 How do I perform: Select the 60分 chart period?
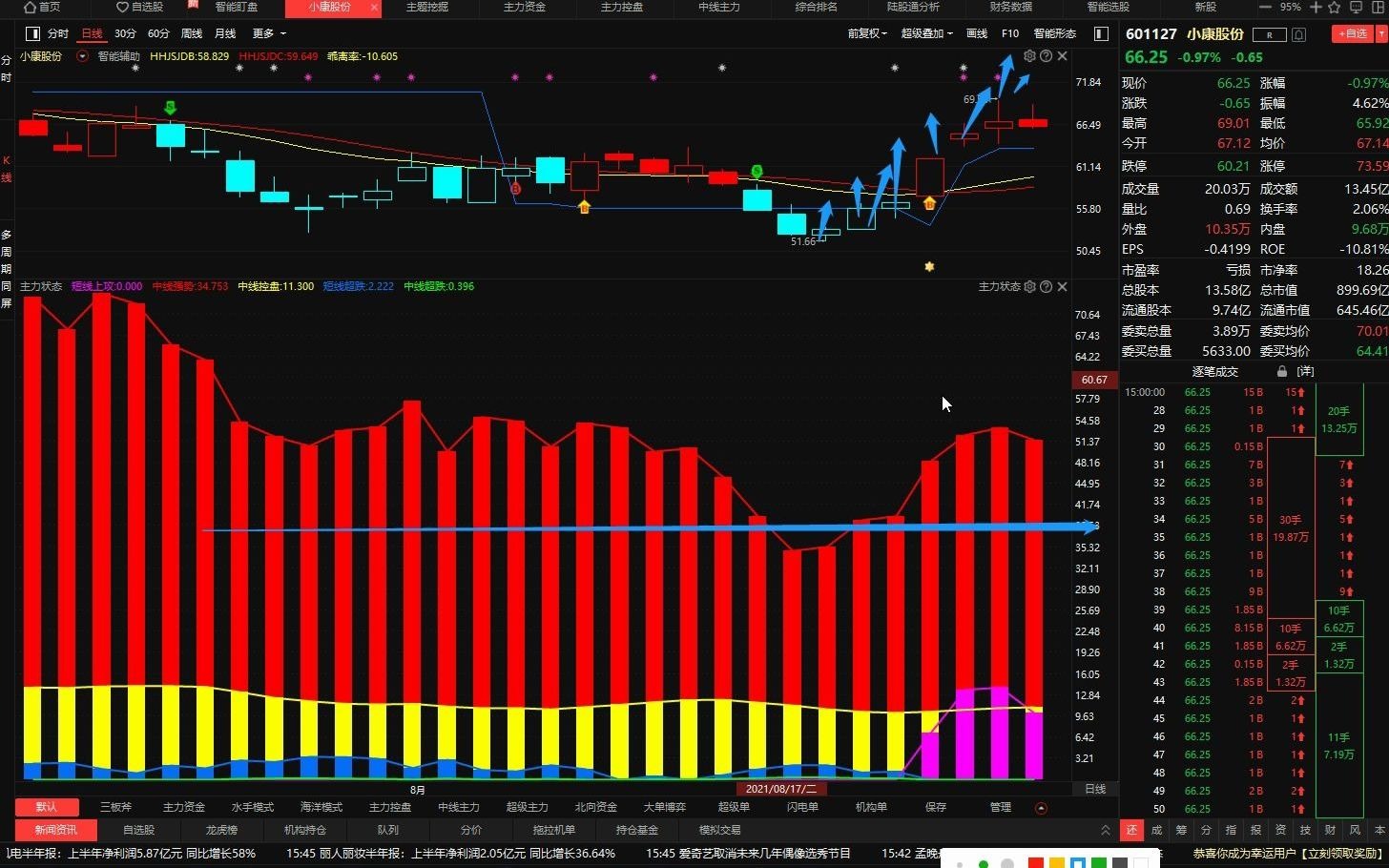point(158,33)
